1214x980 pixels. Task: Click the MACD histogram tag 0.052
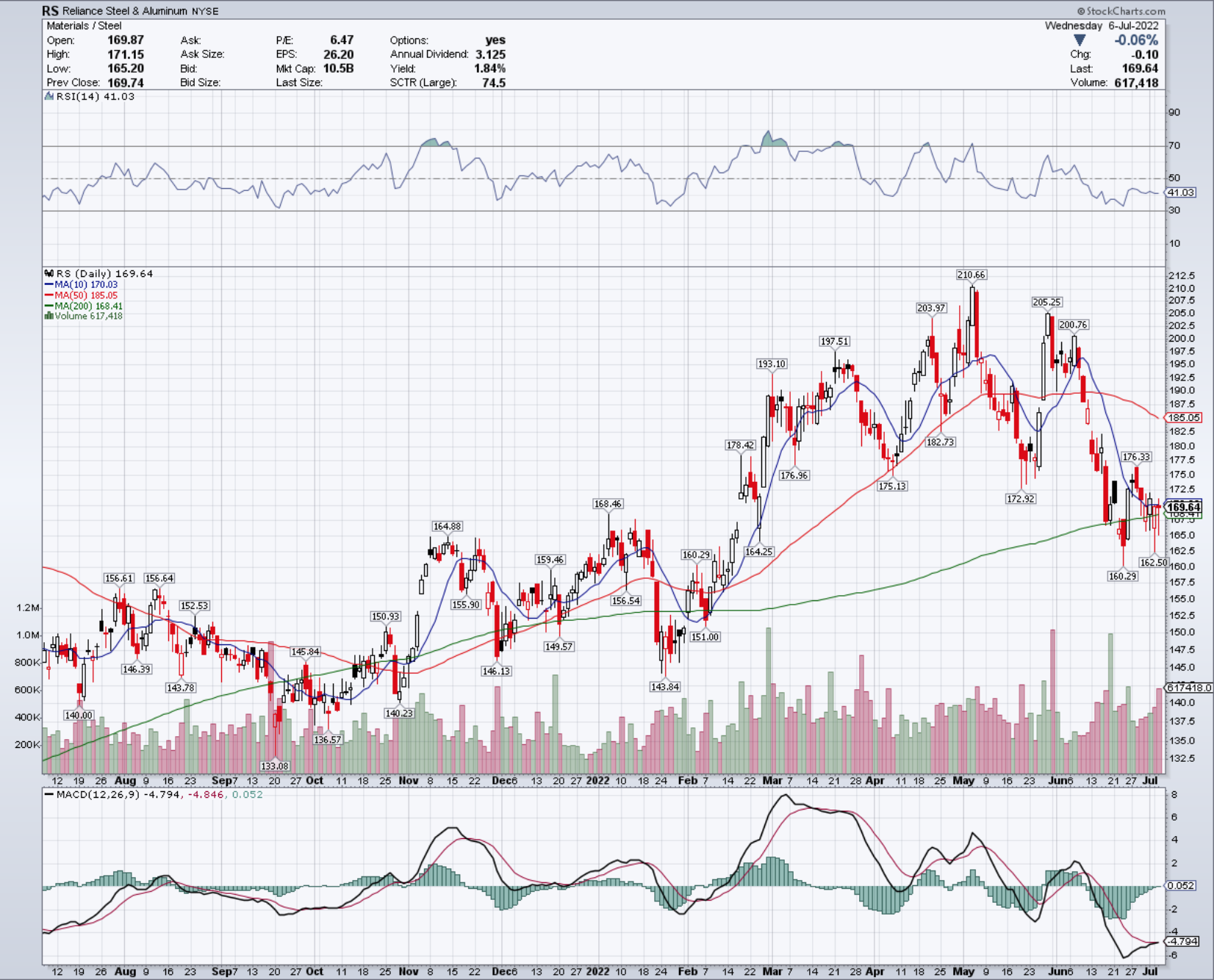pyautogui.click(x=1181, y=885)
